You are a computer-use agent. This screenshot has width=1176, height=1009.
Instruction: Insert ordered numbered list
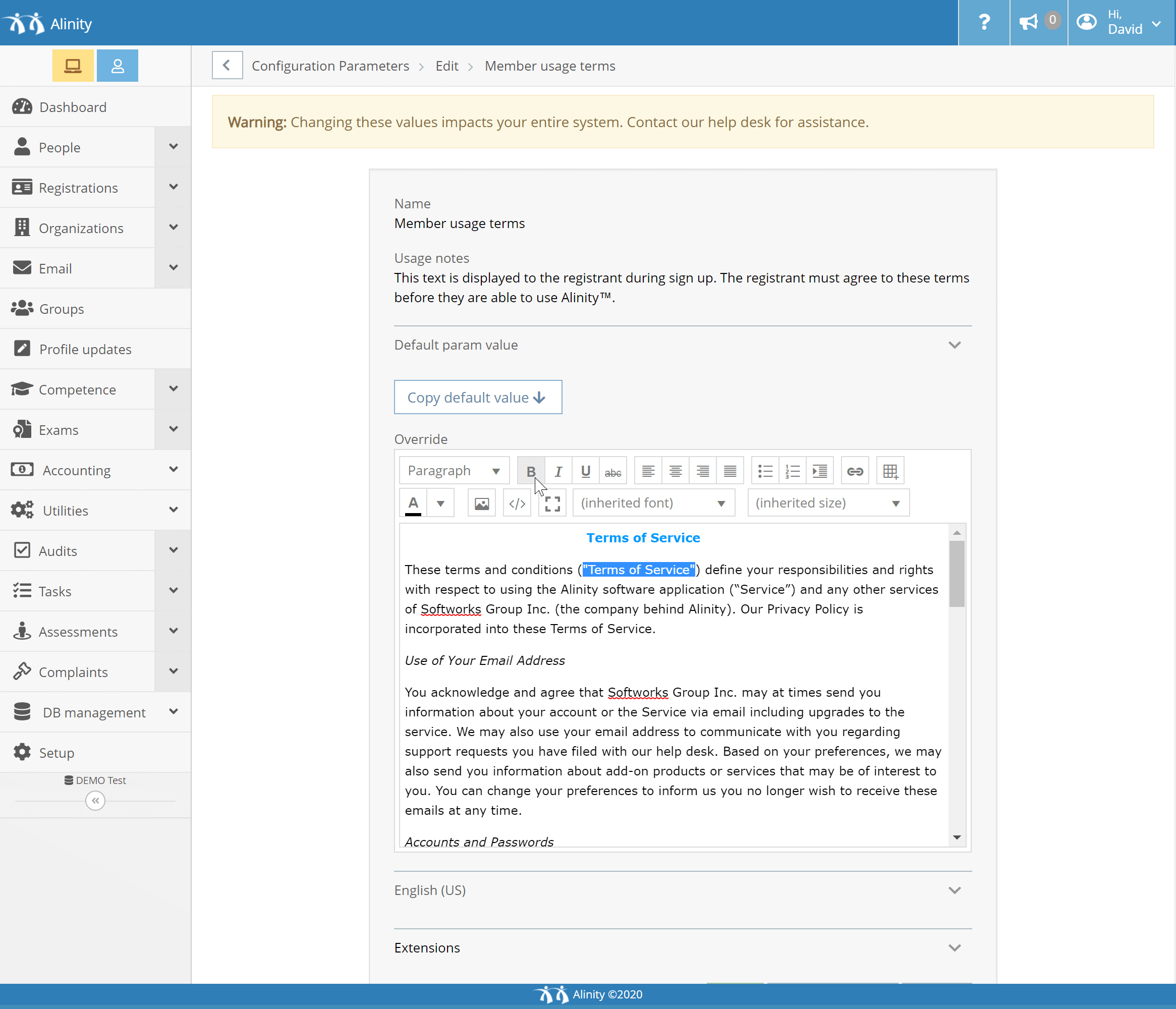(792, 471)
